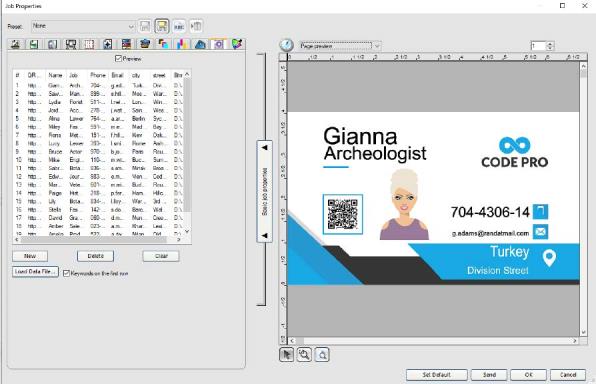Open the tab with blue sparkle icon
The height and width of the screenshot is (384, 596).
[x=108, y=44]
